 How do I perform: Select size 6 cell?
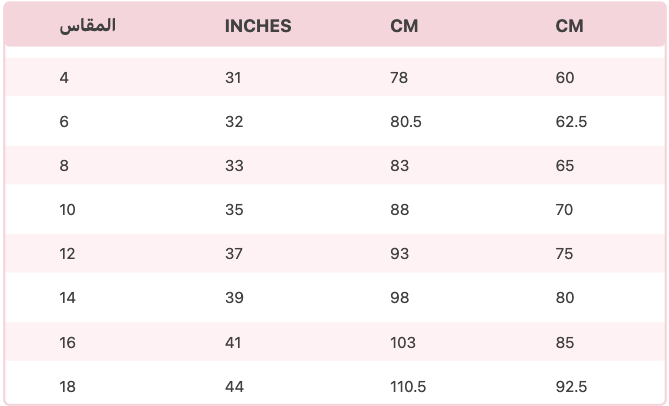[64, 122]
